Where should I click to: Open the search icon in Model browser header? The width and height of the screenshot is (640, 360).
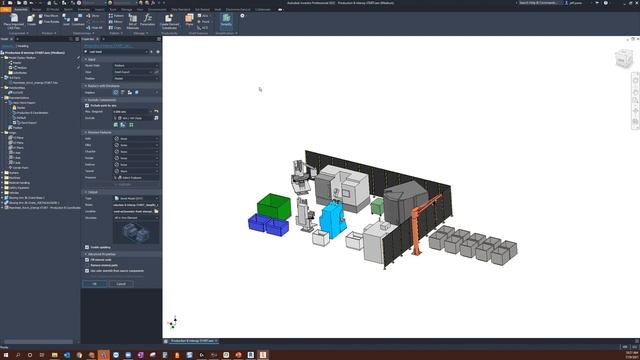point(71,39)
